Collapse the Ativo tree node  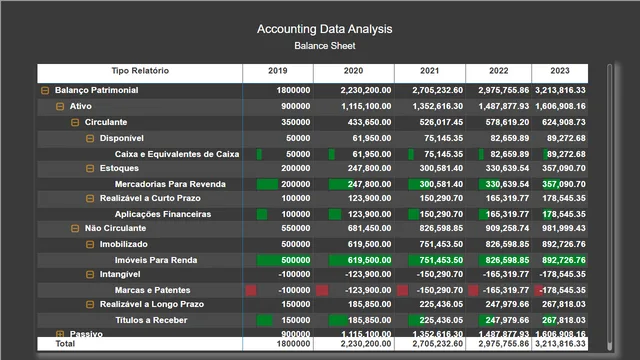(60, 107)
